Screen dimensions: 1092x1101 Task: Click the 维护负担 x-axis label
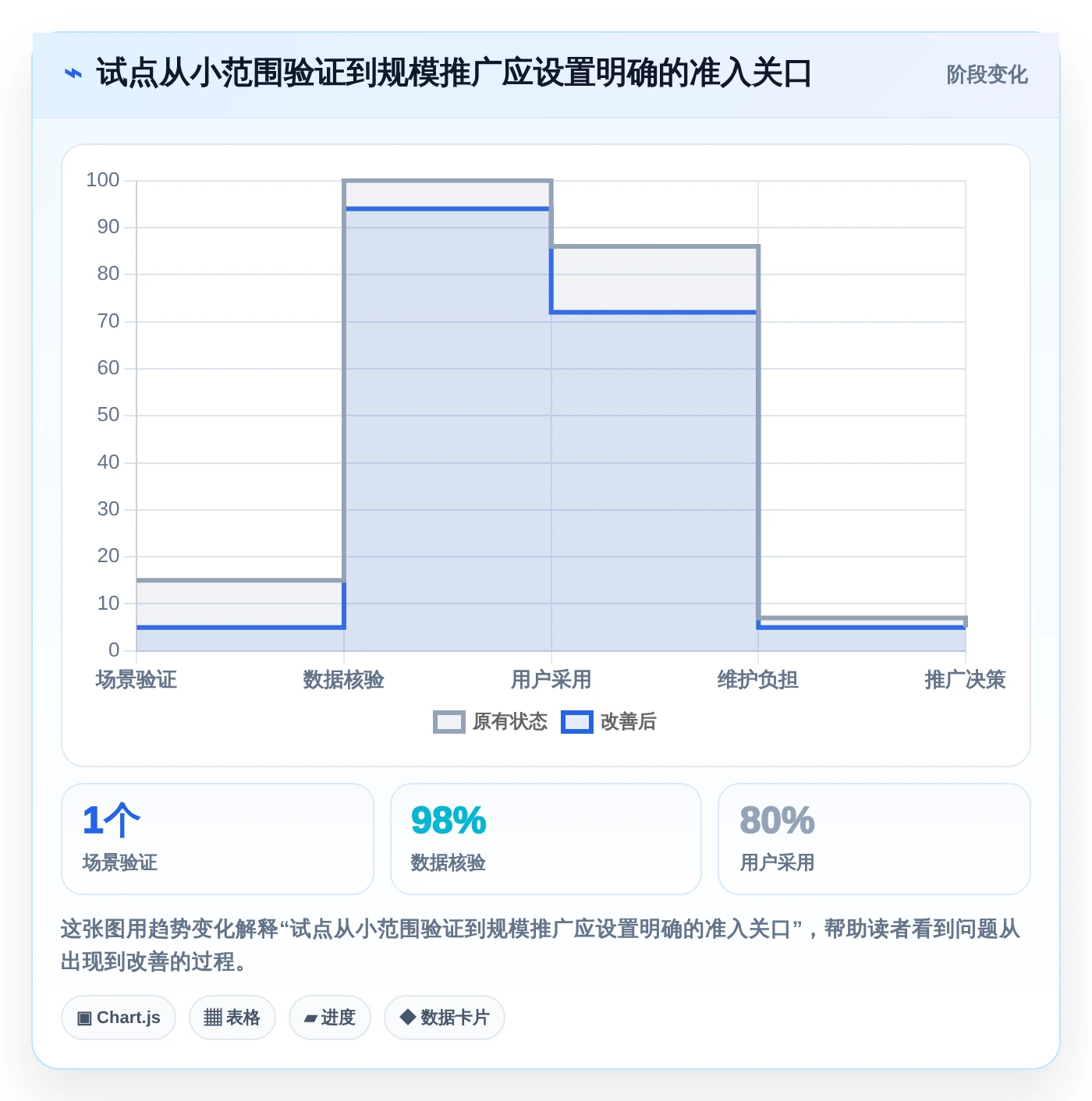(758, 680)
